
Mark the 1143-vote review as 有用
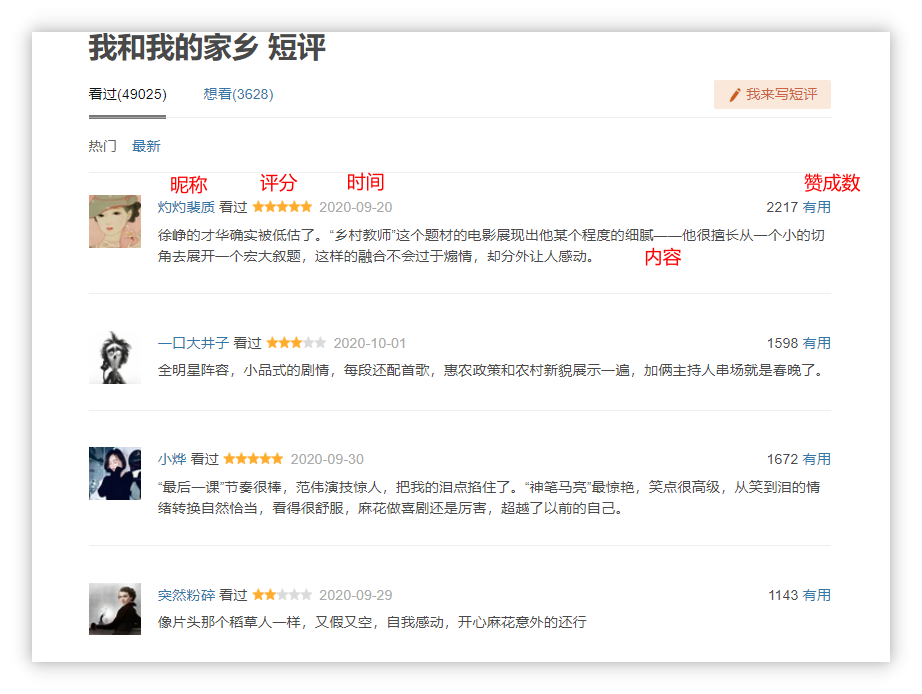pos(817,595)
